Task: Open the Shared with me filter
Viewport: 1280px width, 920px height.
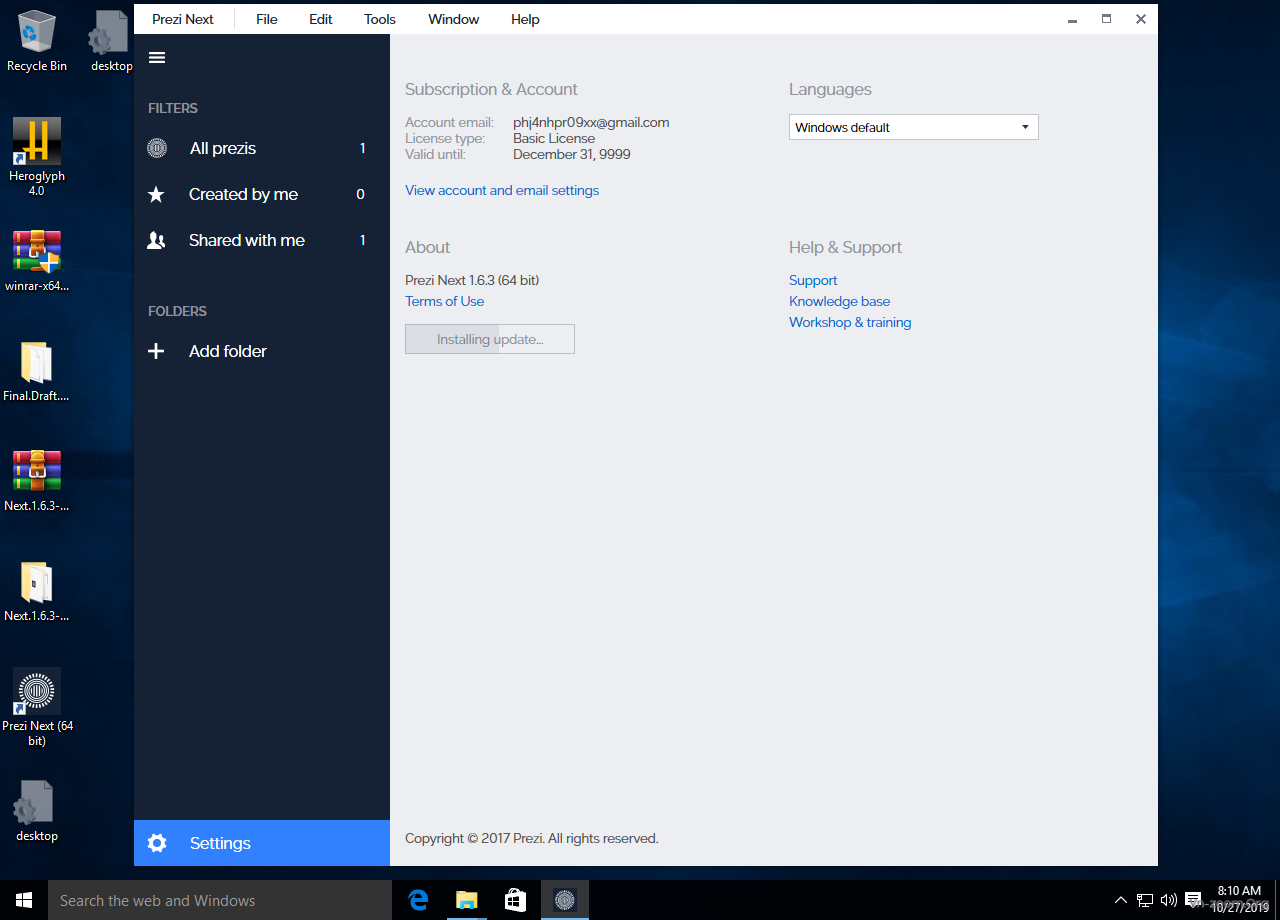Action: click(261, 240)
